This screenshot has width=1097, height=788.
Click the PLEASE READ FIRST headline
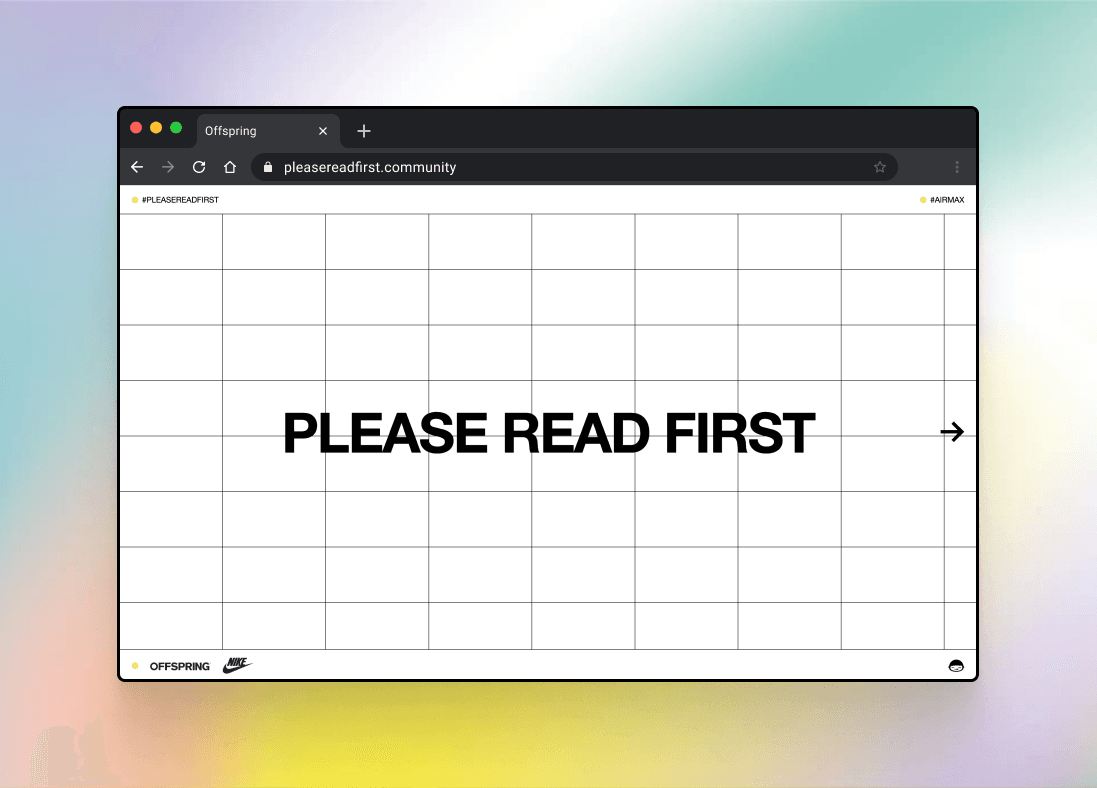pos(549,434)
